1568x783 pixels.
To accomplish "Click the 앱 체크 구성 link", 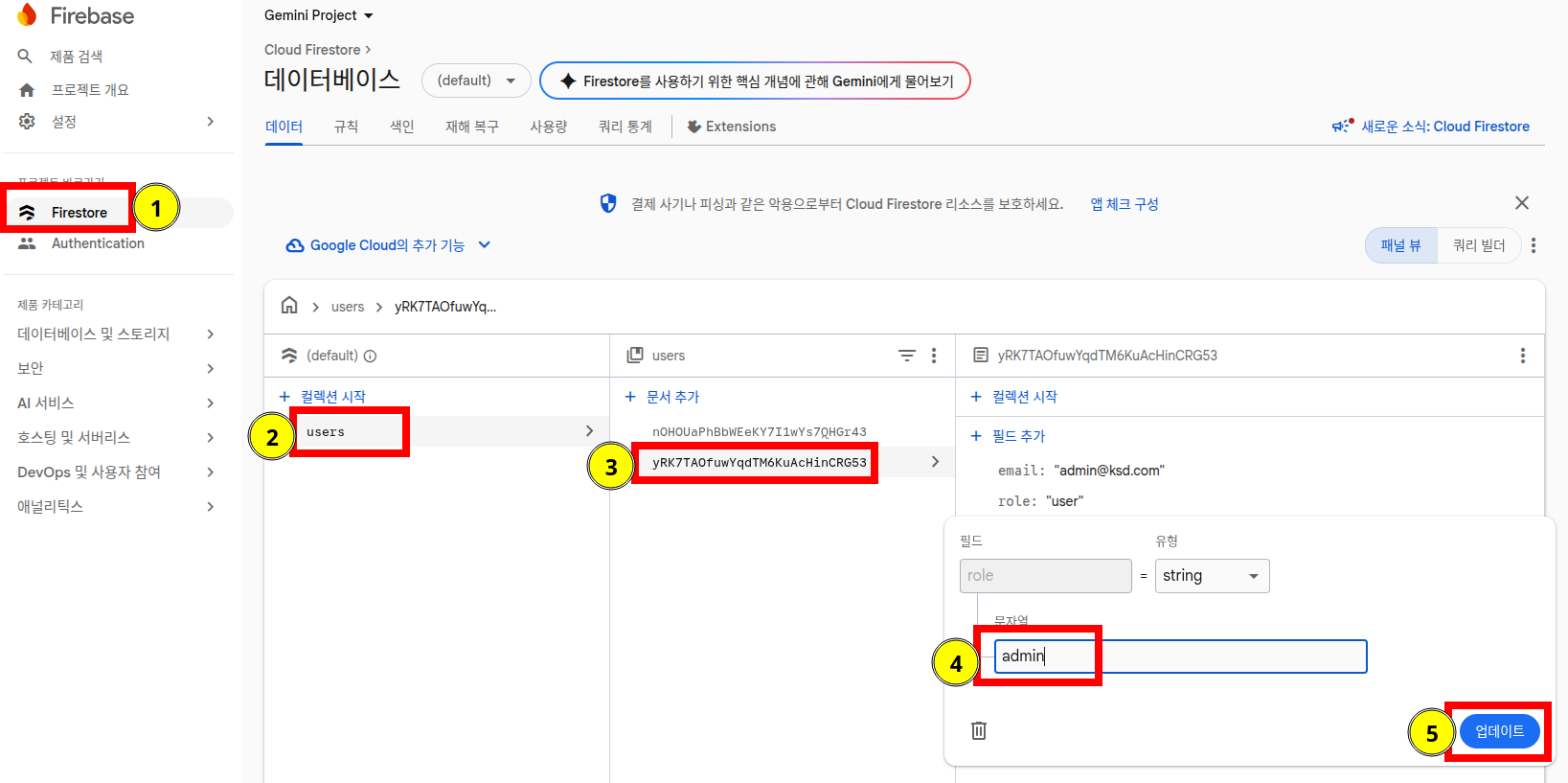I will point(1125,204).
